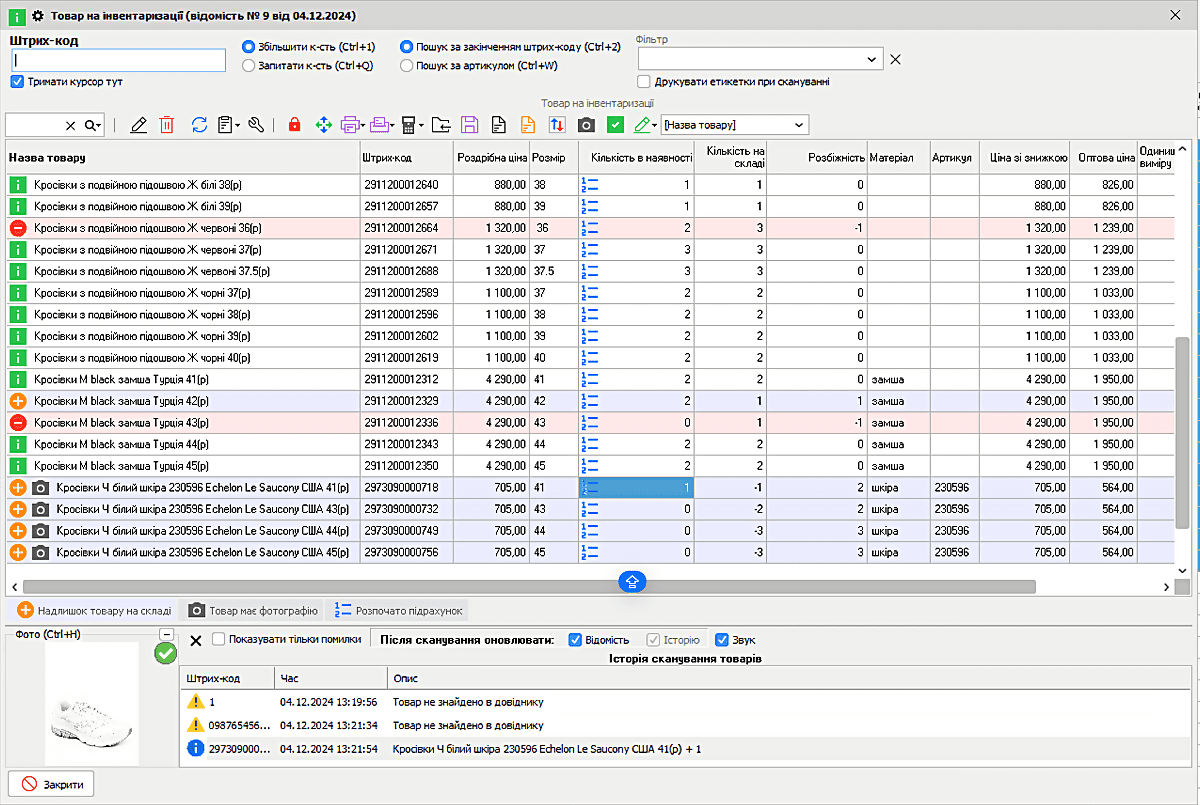Click the Штрих-код input field
Screen dimensions: 1200x805
(118, 60)
